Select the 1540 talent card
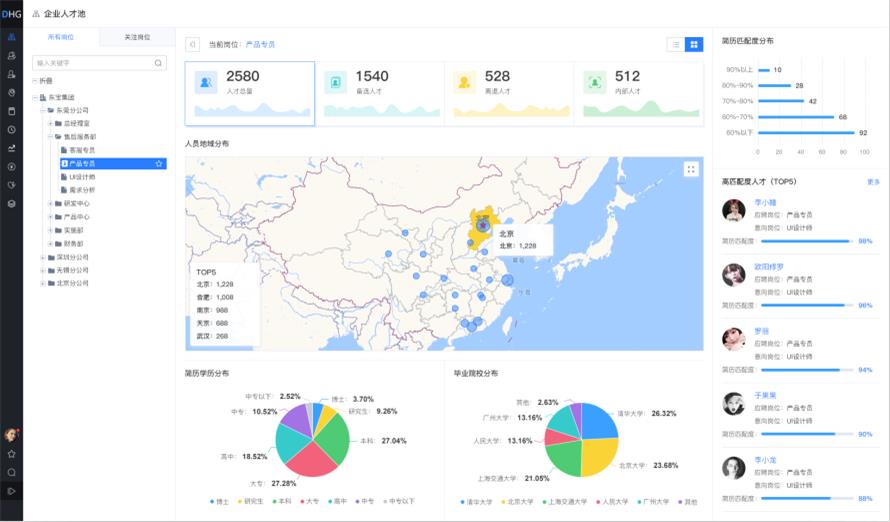 point(380,93)
